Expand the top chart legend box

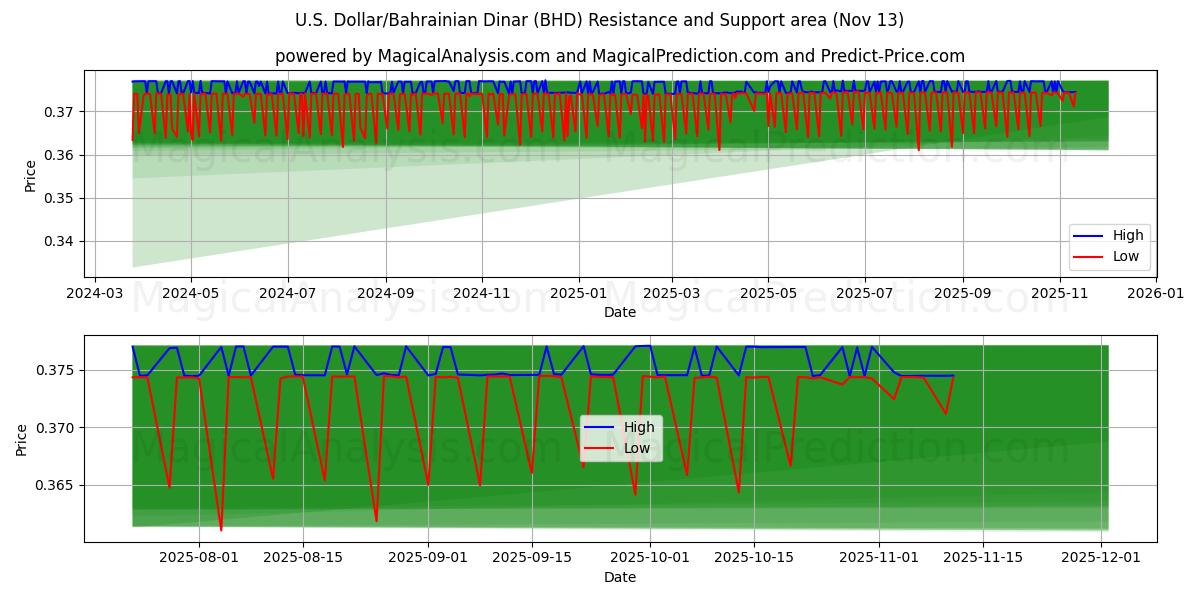click(1110, 245)
